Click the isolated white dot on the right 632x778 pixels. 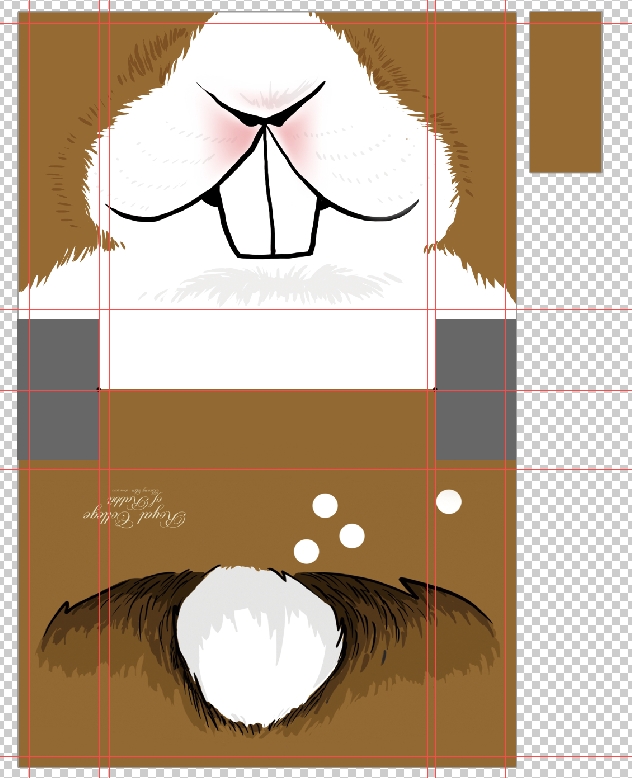pos(449,502)
